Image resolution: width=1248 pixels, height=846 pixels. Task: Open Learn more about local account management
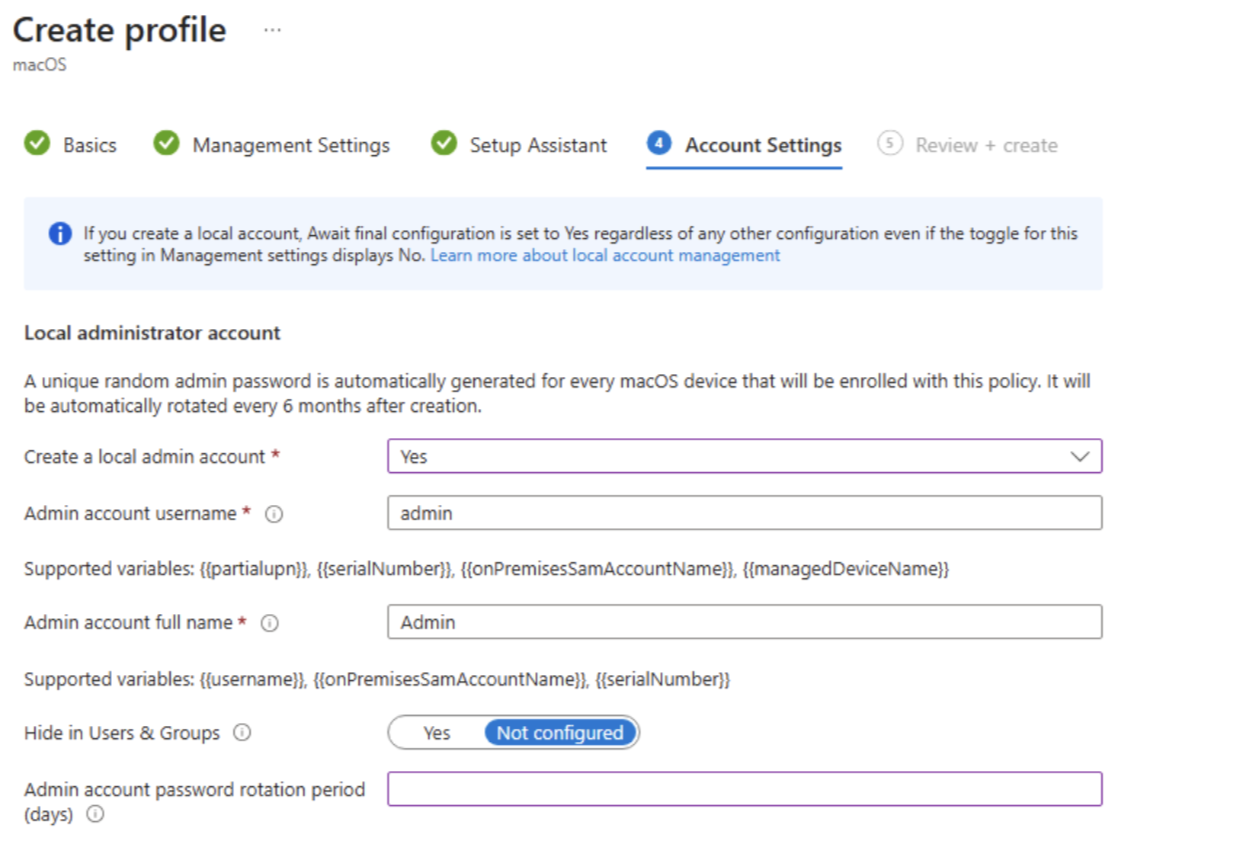604,255
